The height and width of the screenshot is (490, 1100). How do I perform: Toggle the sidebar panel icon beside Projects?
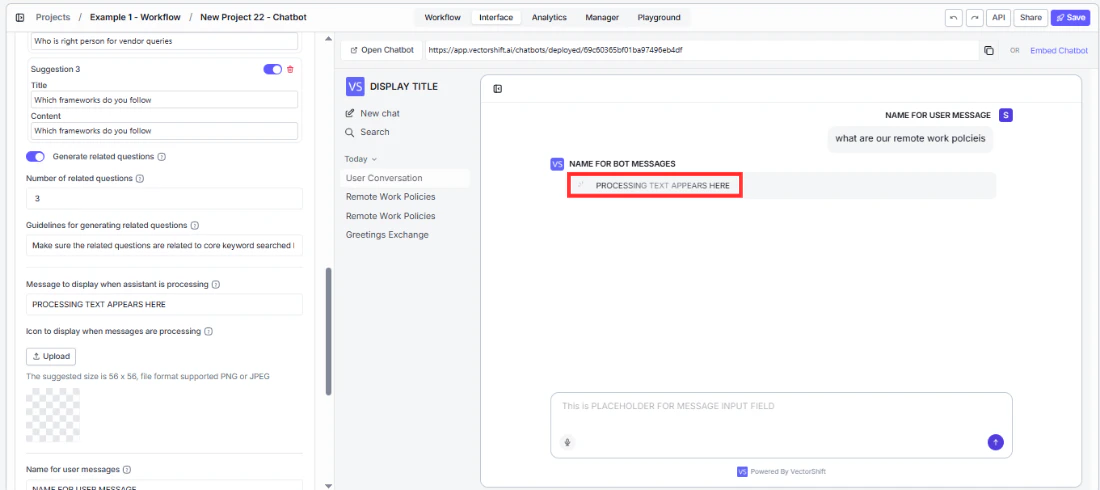(20, 18)
